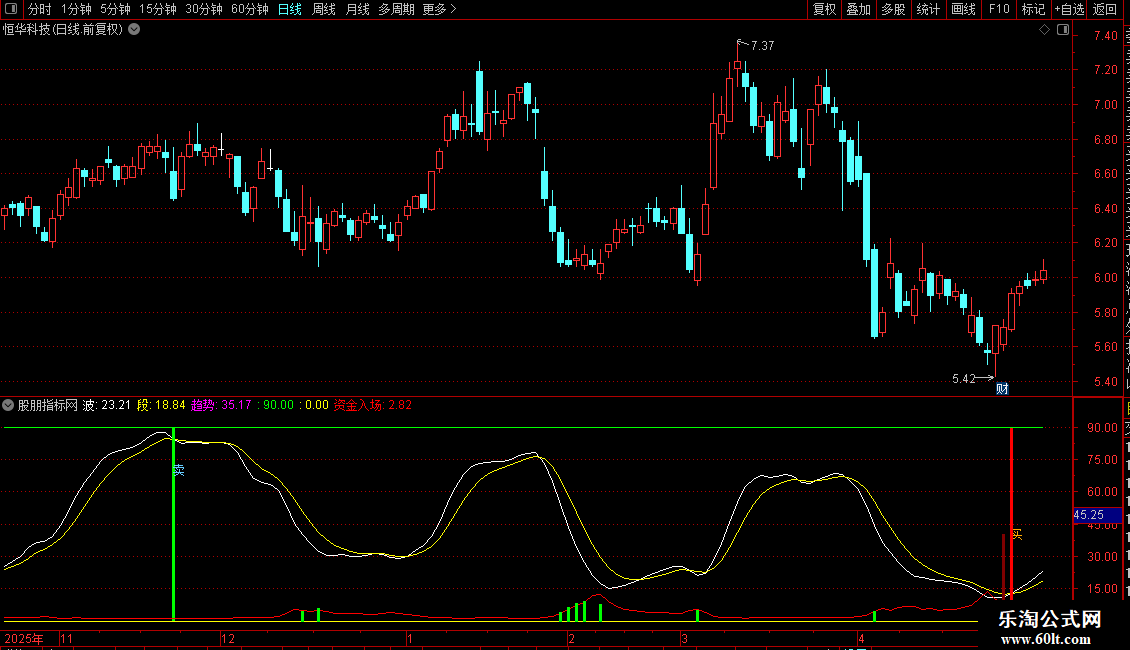Click the diamond icon above main chart
The width and height of the screenshot is (1130, 650).
1044,30
